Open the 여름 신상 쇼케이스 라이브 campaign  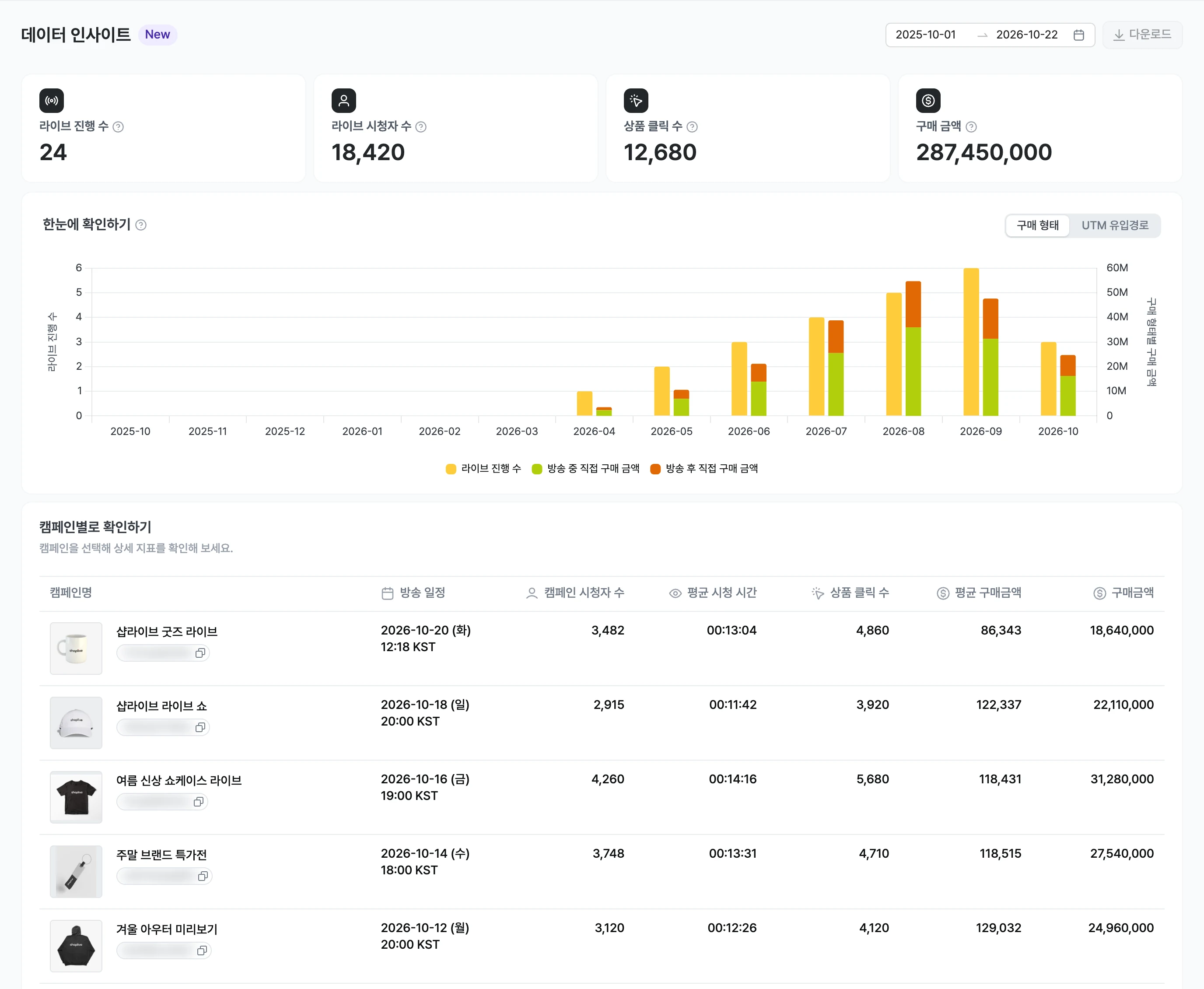pyautogui.click(x=179, y=781)
